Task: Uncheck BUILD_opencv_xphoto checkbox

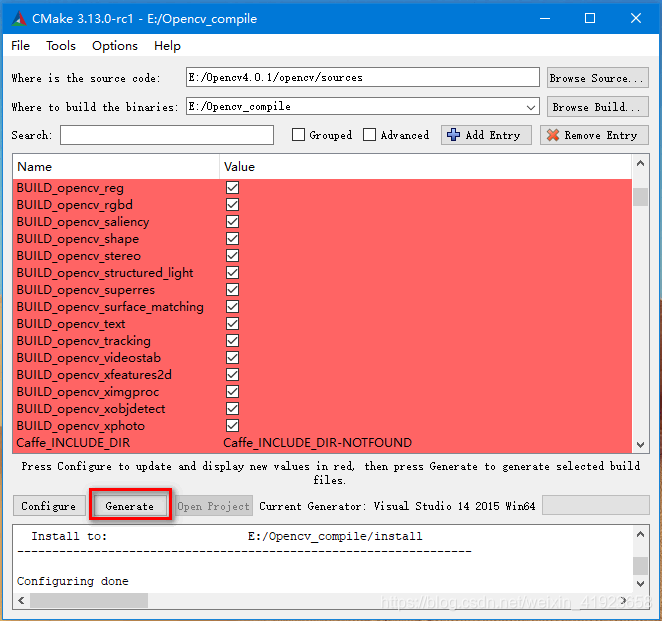Action: tap(232, 426)
